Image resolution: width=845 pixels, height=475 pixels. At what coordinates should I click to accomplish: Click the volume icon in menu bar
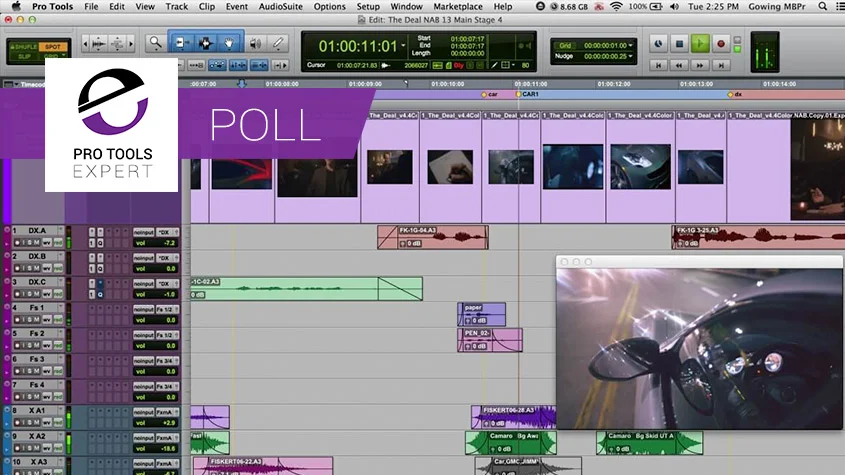tap(674, 6)
